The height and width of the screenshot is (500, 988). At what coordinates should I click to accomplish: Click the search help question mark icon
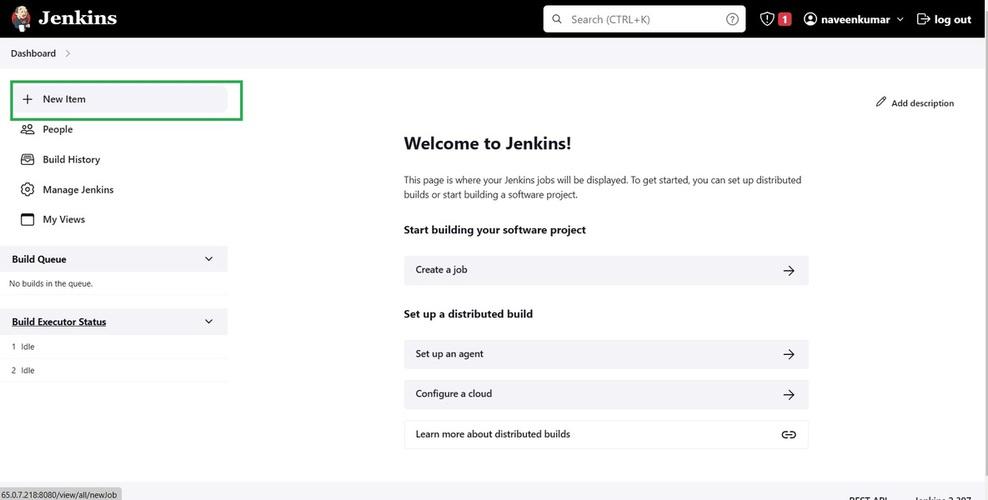tap(732, 19)
